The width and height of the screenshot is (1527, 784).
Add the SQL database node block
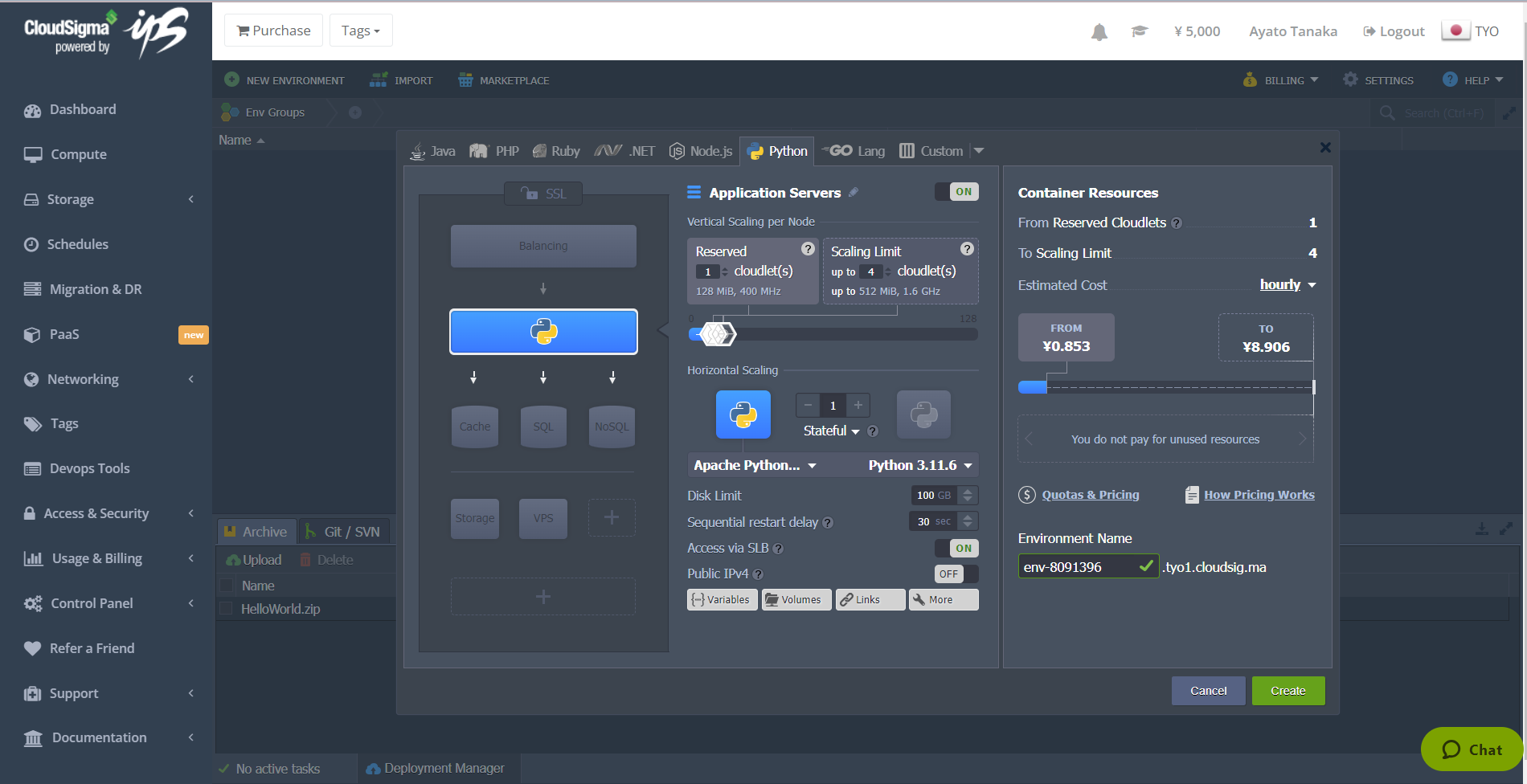[543, 427]
